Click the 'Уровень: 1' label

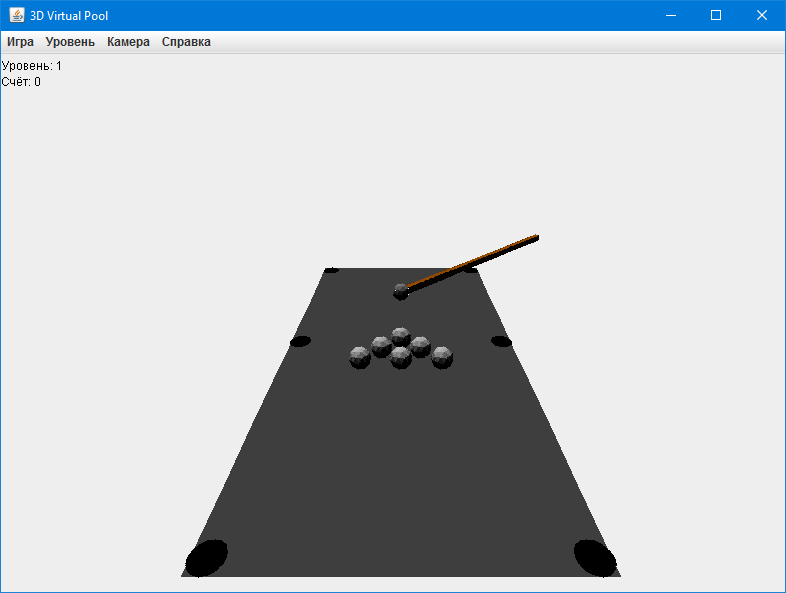click(x=32, y=66)
